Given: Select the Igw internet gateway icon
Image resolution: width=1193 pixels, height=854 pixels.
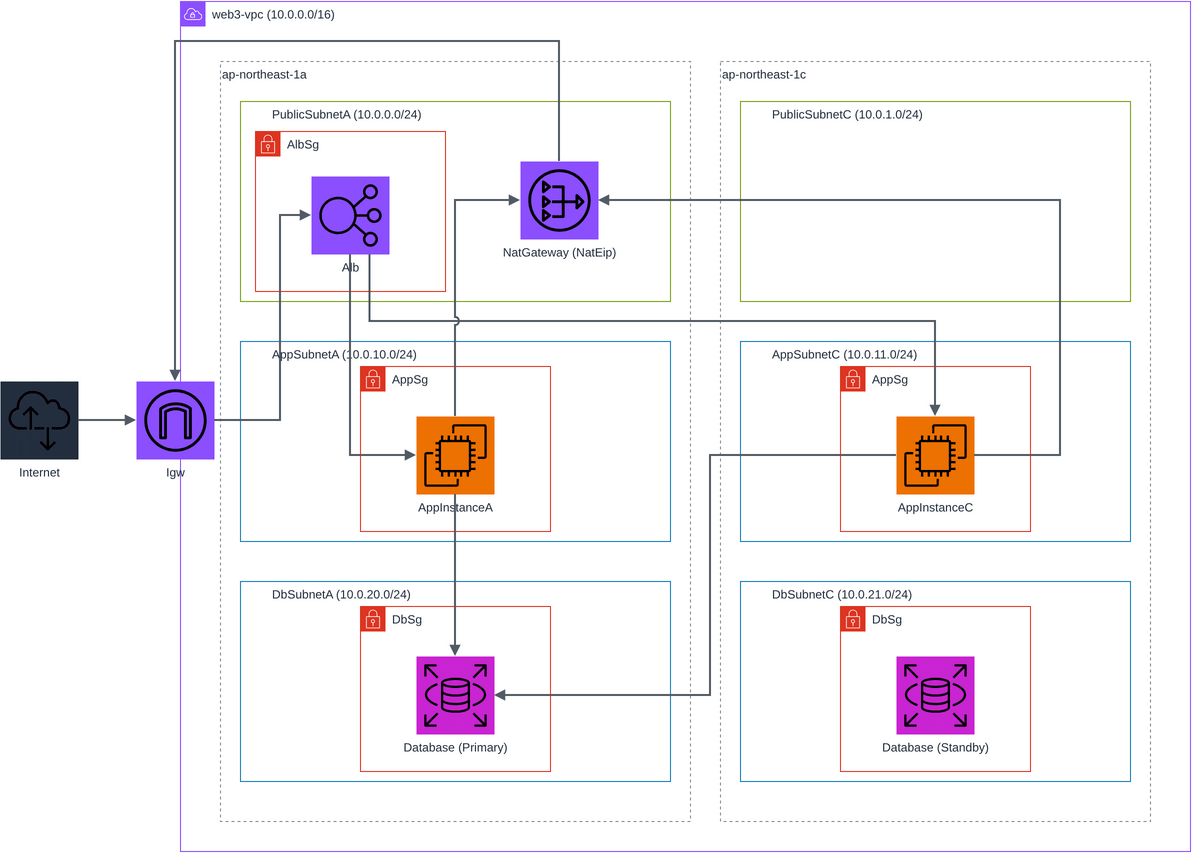Looking at the screenshot, I should (175, 420).
